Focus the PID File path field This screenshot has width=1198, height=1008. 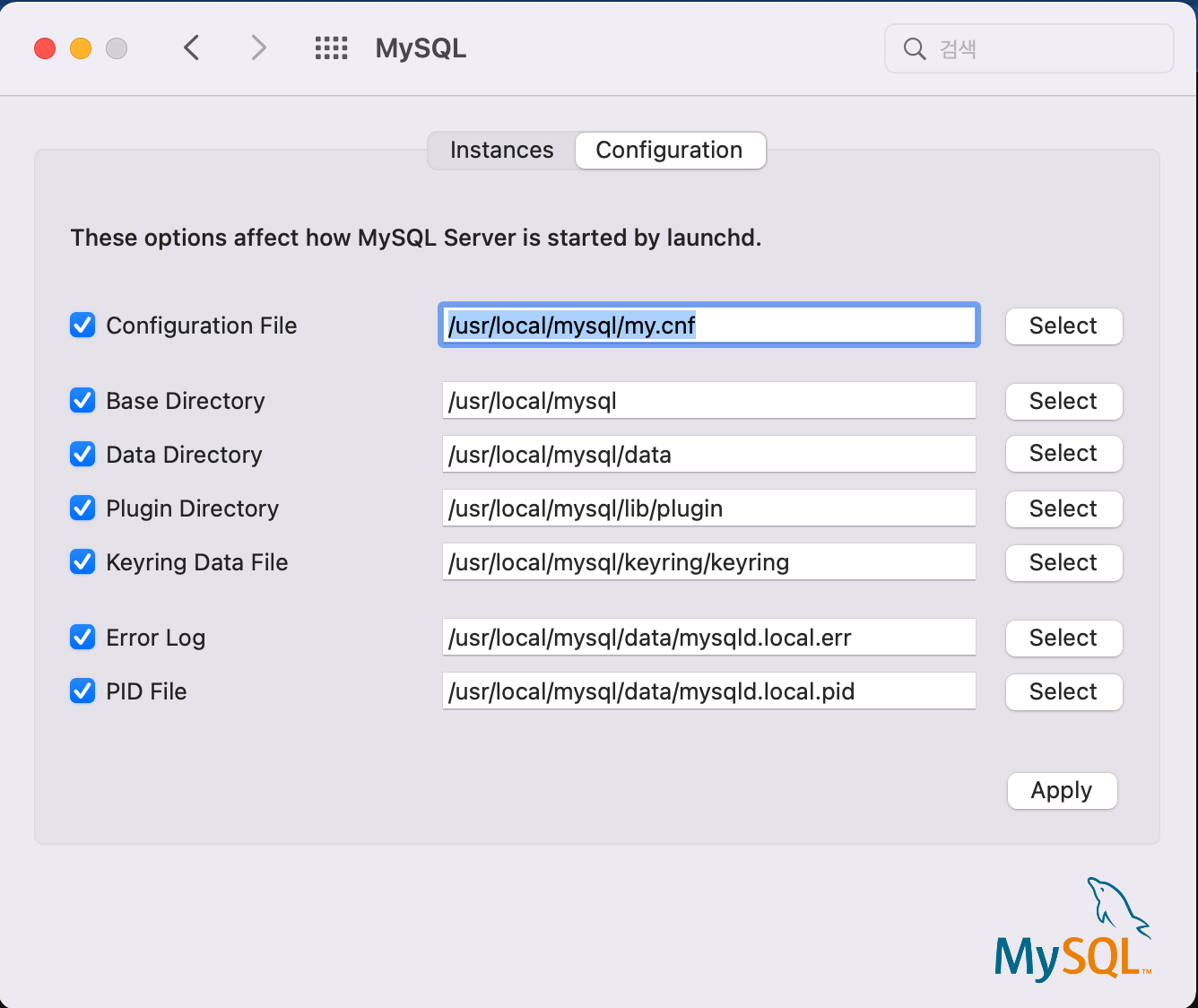tap(708, 691)
